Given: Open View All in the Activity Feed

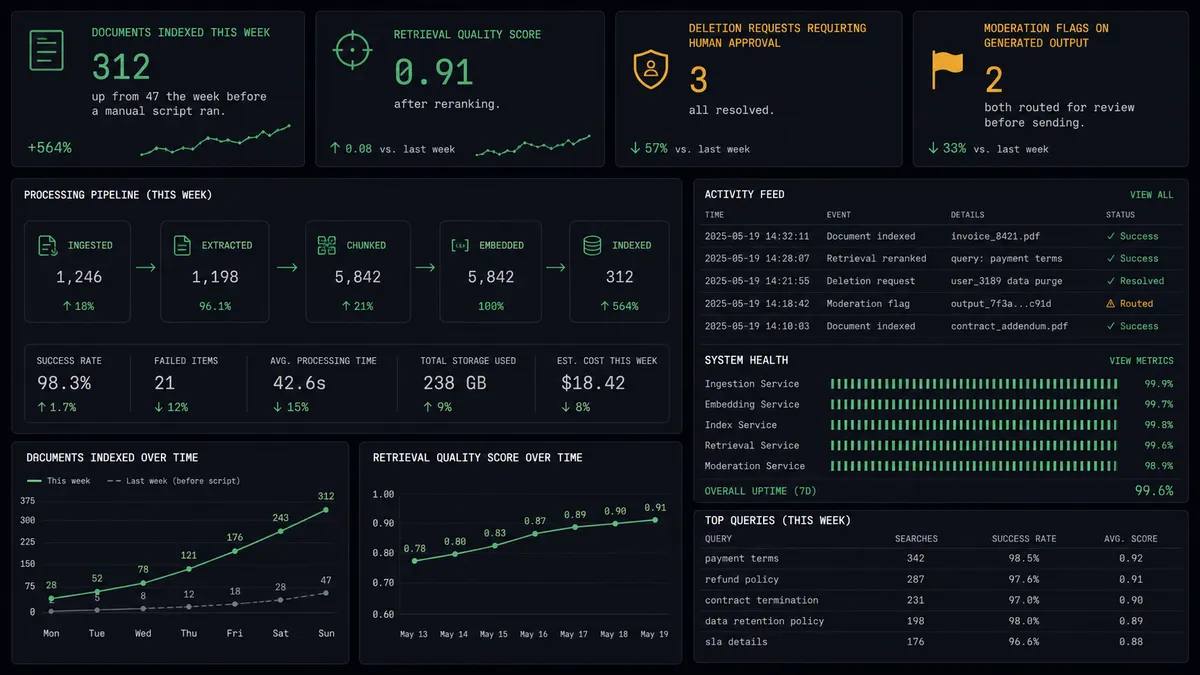Looking at the screenshot, I should coord(1152,195).
